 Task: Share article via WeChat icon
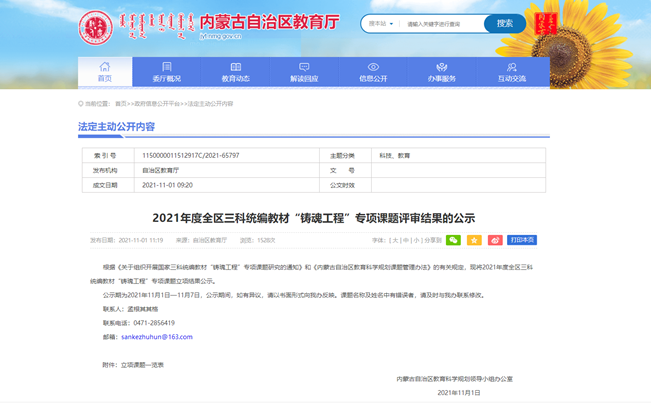[x=453, y=240]
